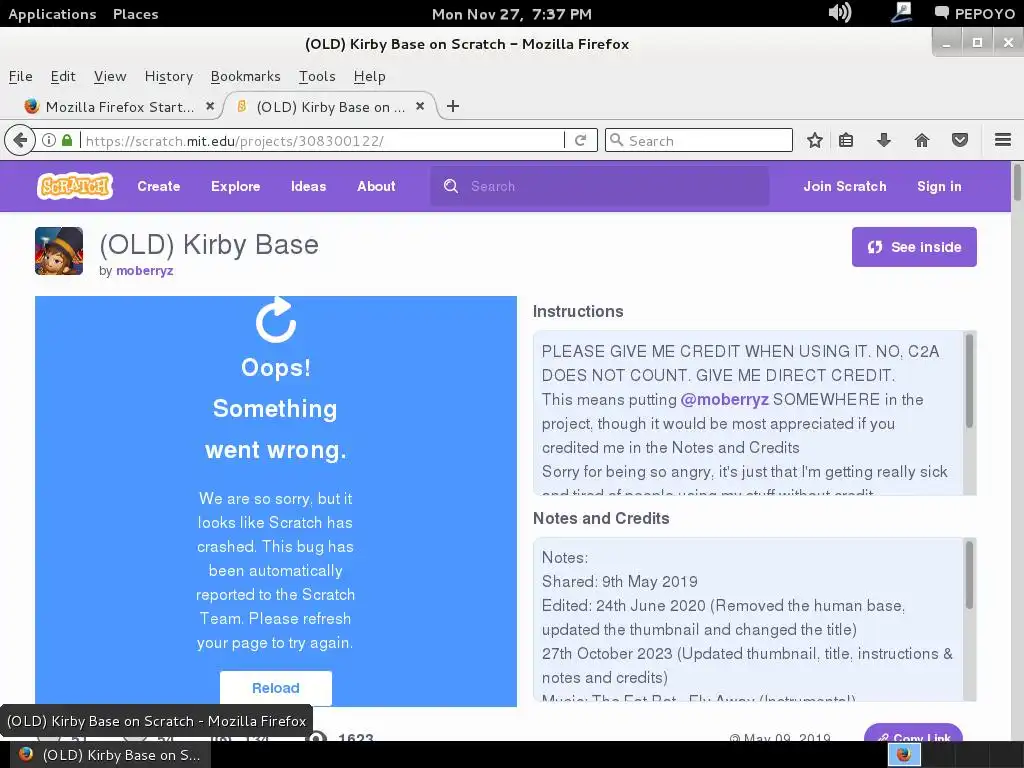The image size is (1024, 768).
Task: Open the Scratch Ideas page
Action: point(308,186)
